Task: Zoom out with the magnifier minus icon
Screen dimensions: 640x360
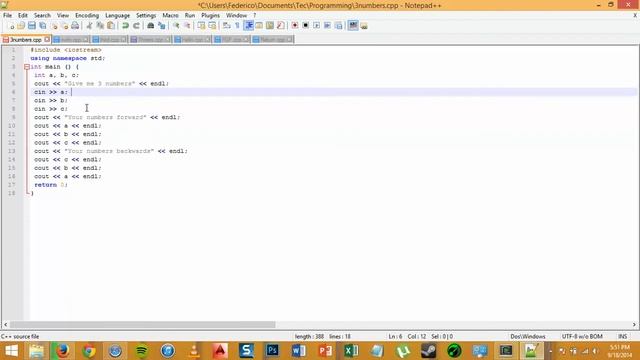Action: tap(187, 26)
